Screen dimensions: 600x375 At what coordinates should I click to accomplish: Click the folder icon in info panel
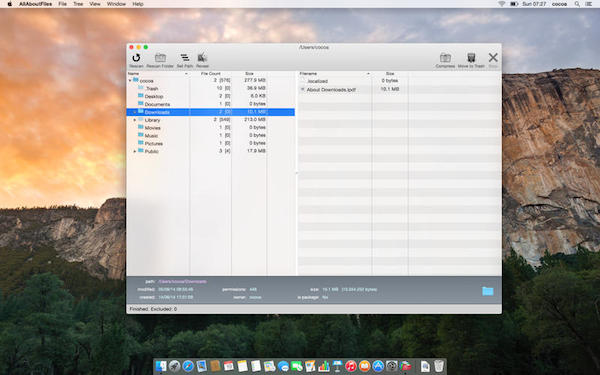pos(488,291)
